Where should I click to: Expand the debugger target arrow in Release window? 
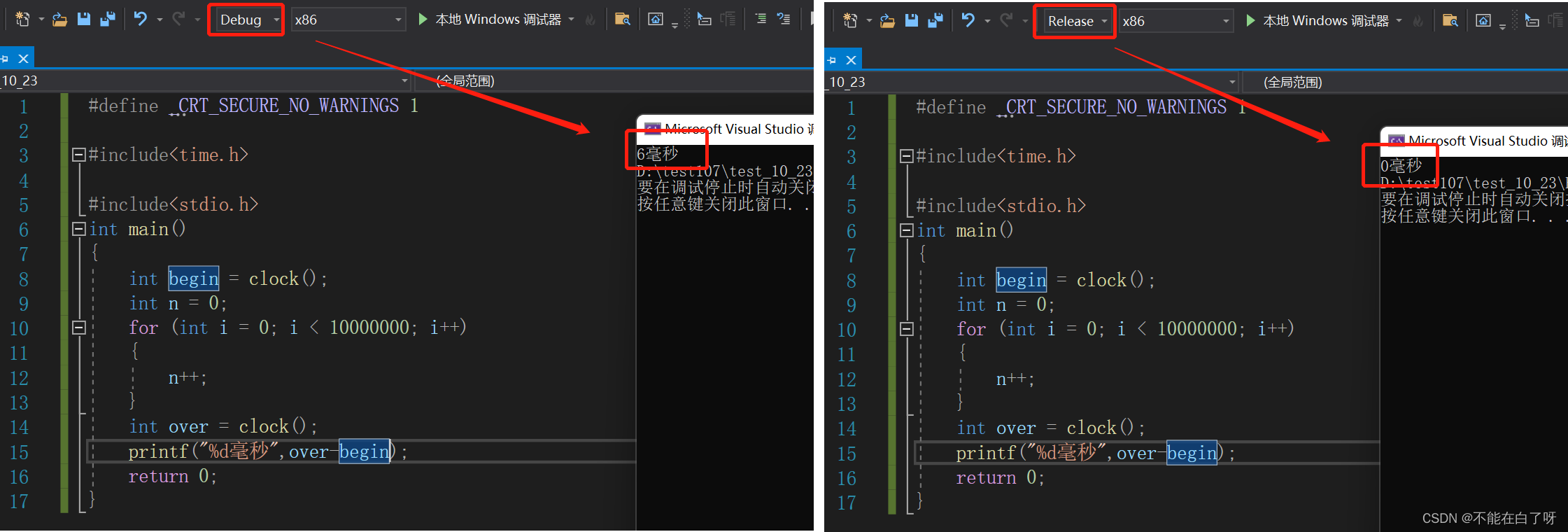[1399, 21]
